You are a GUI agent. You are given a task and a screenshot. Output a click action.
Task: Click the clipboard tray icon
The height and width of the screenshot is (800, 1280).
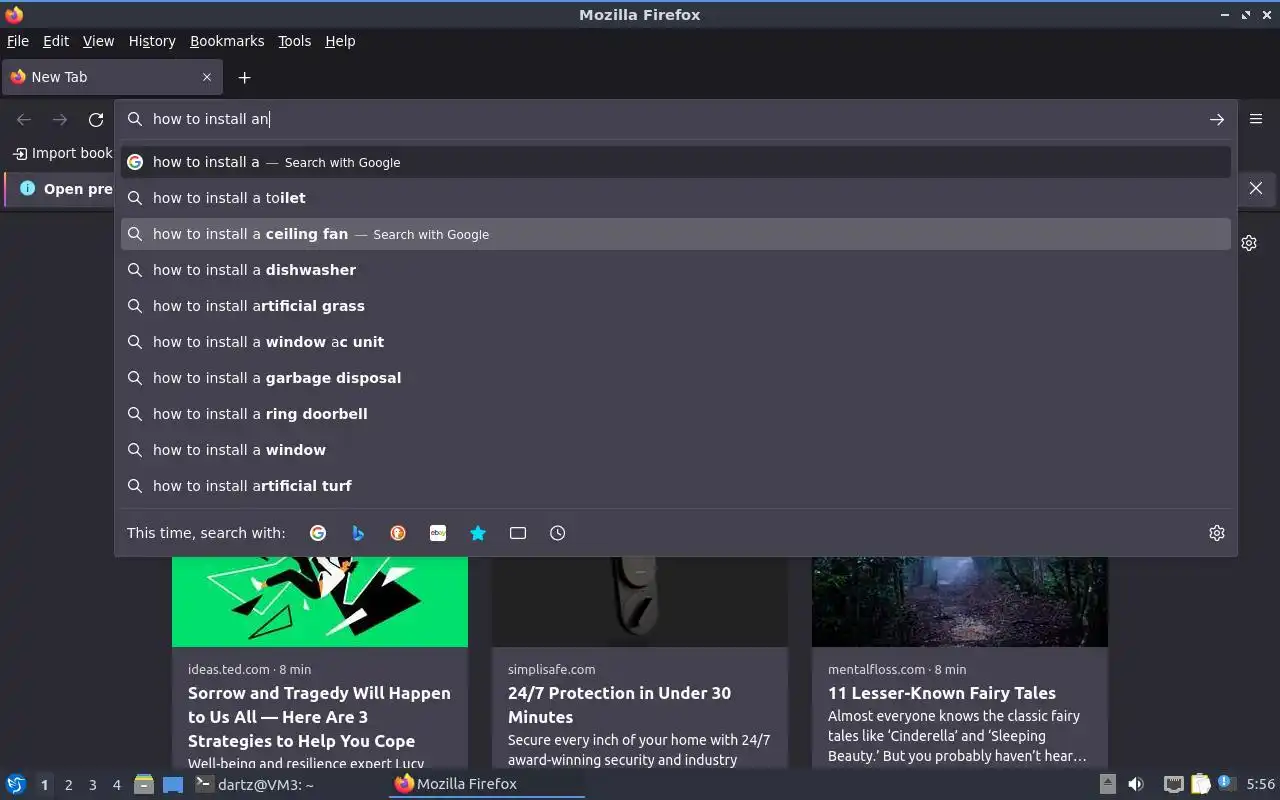click(1200, 784)
